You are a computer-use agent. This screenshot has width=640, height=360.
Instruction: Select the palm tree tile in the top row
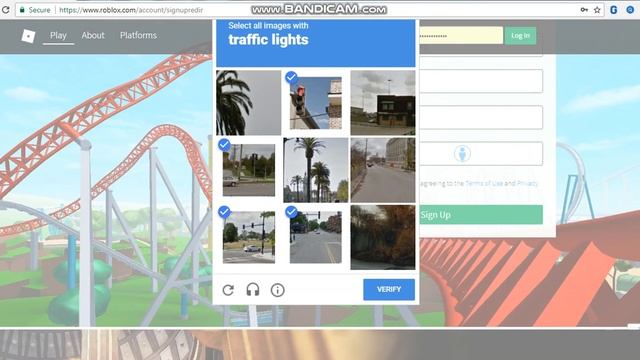[249, 102]
